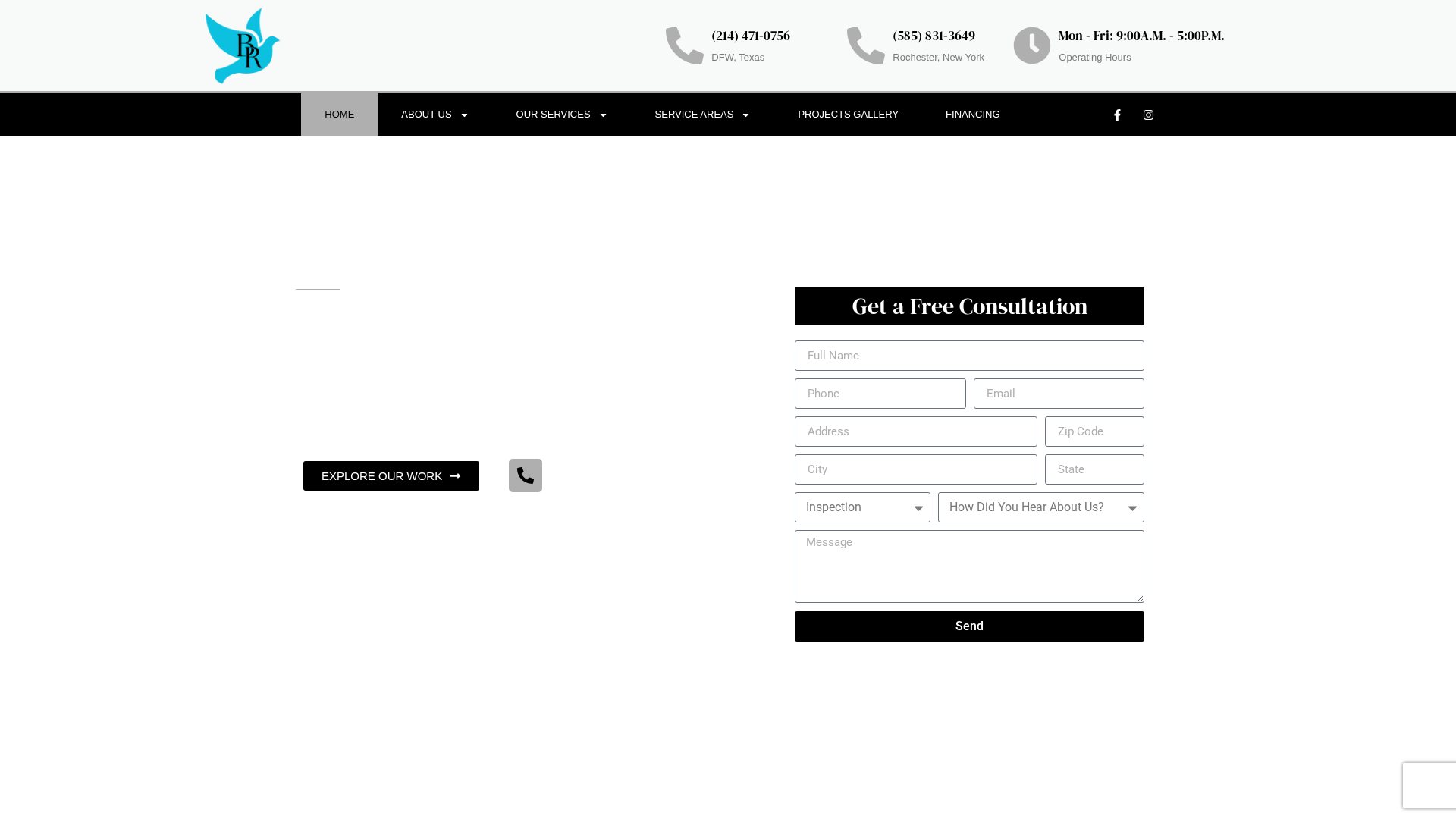Click the Message text area
The height and width of the screenshot is (819, 1456).
(969, 566)
